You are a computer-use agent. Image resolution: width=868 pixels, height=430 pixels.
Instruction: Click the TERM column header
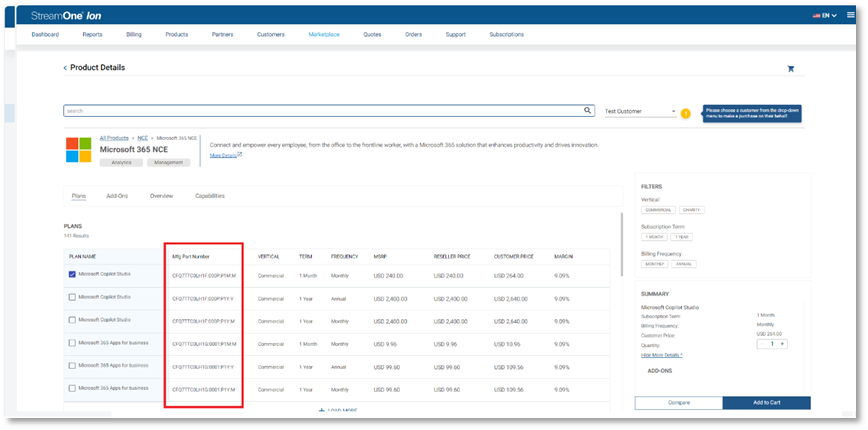305,257
